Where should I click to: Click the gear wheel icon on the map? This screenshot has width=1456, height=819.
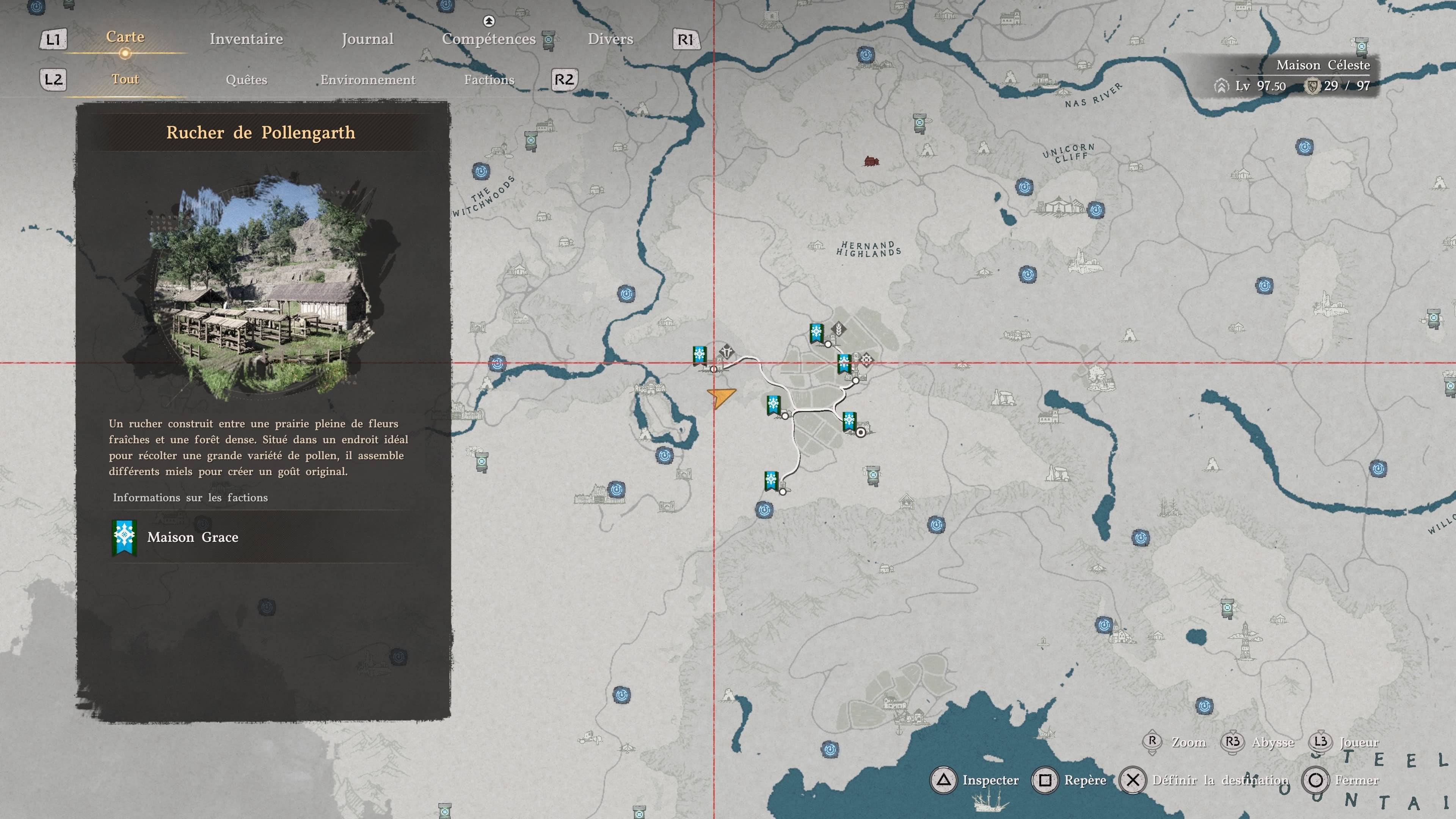click(866, 359)
